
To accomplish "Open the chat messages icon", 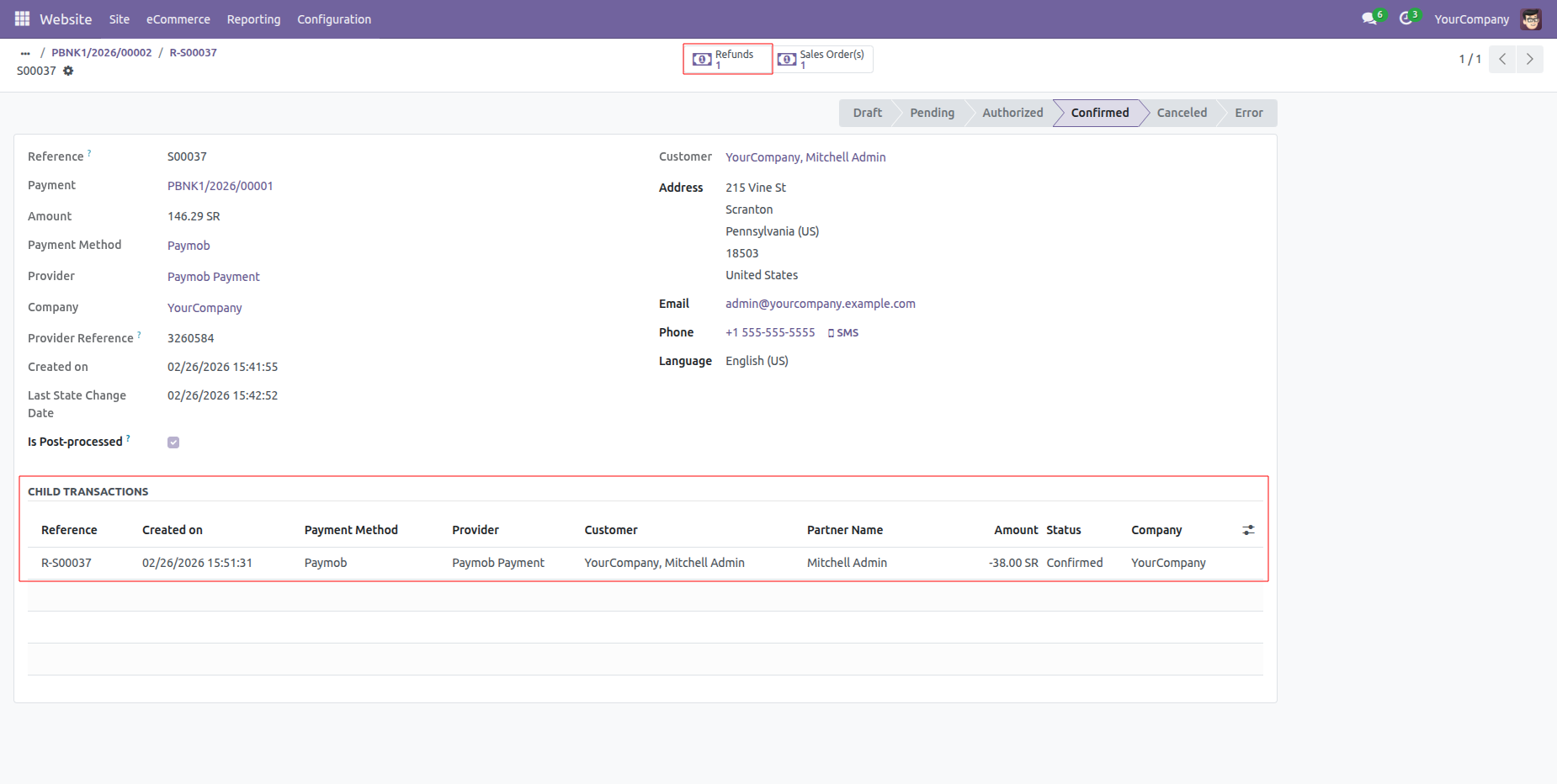I will (1369, 19).
